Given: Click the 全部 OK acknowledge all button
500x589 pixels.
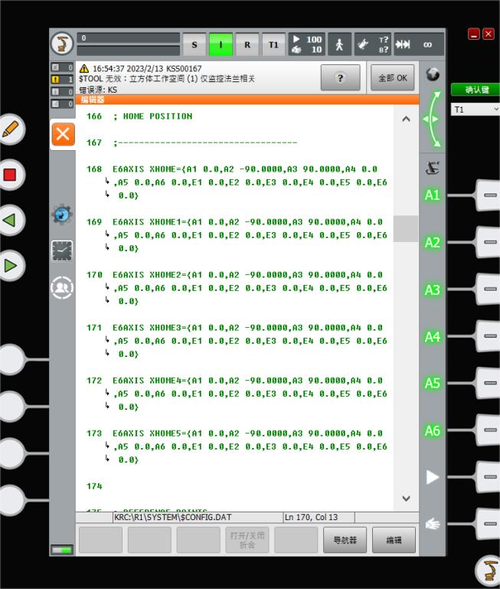Looking at the screenshot, I should 393,78.
